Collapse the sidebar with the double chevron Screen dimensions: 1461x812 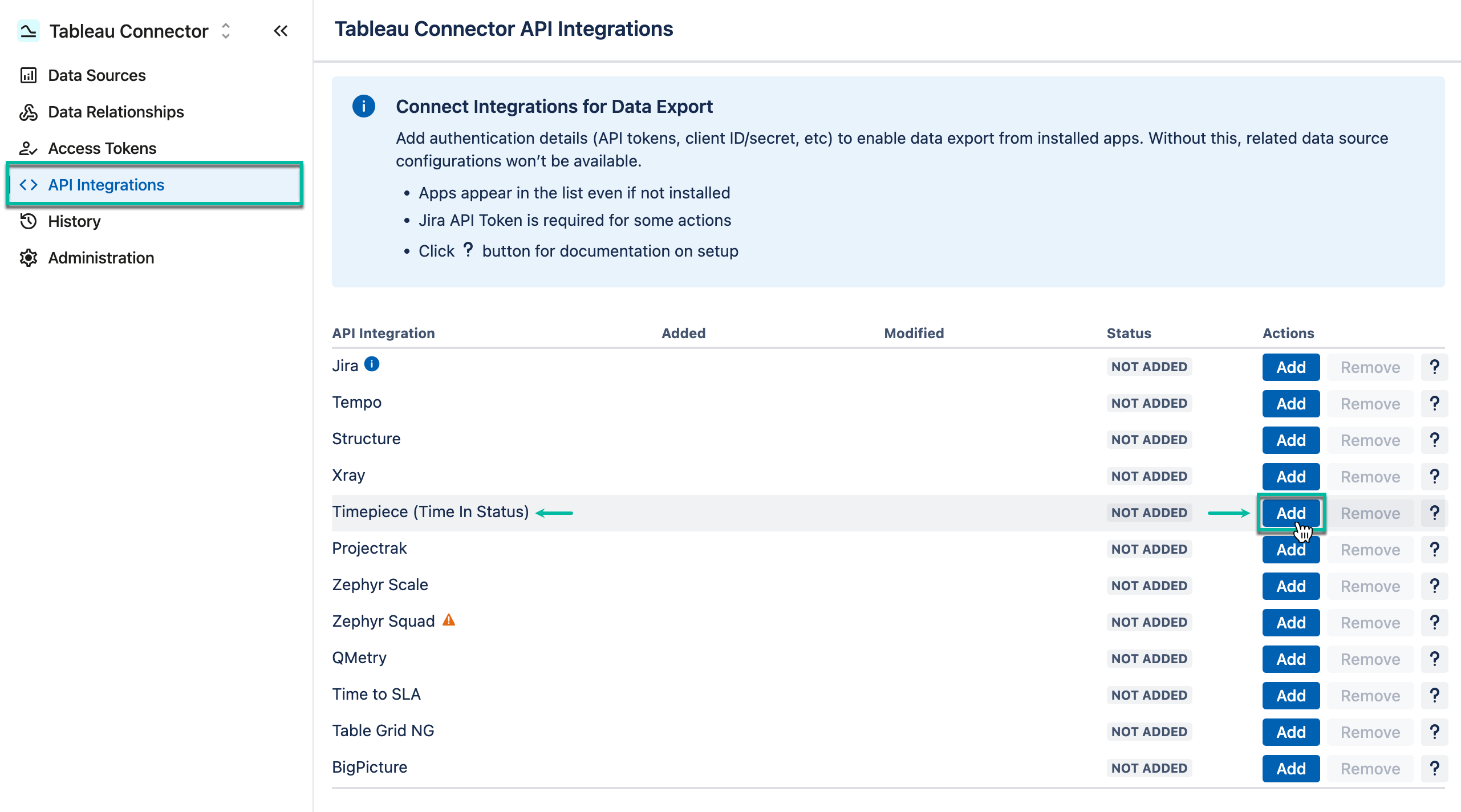coord(280,31)
